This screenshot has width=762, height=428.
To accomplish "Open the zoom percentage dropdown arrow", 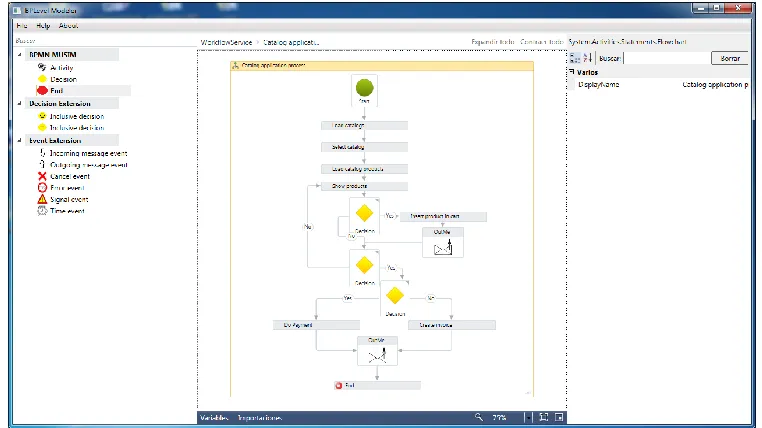I will pyautogui.click(x=528, y=417).
